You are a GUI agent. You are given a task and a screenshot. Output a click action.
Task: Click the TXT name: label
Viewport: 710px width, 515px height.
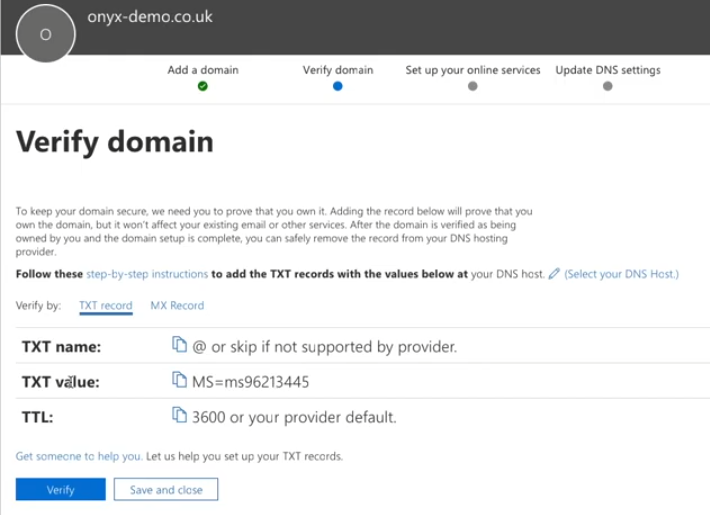tap(62, 347)
